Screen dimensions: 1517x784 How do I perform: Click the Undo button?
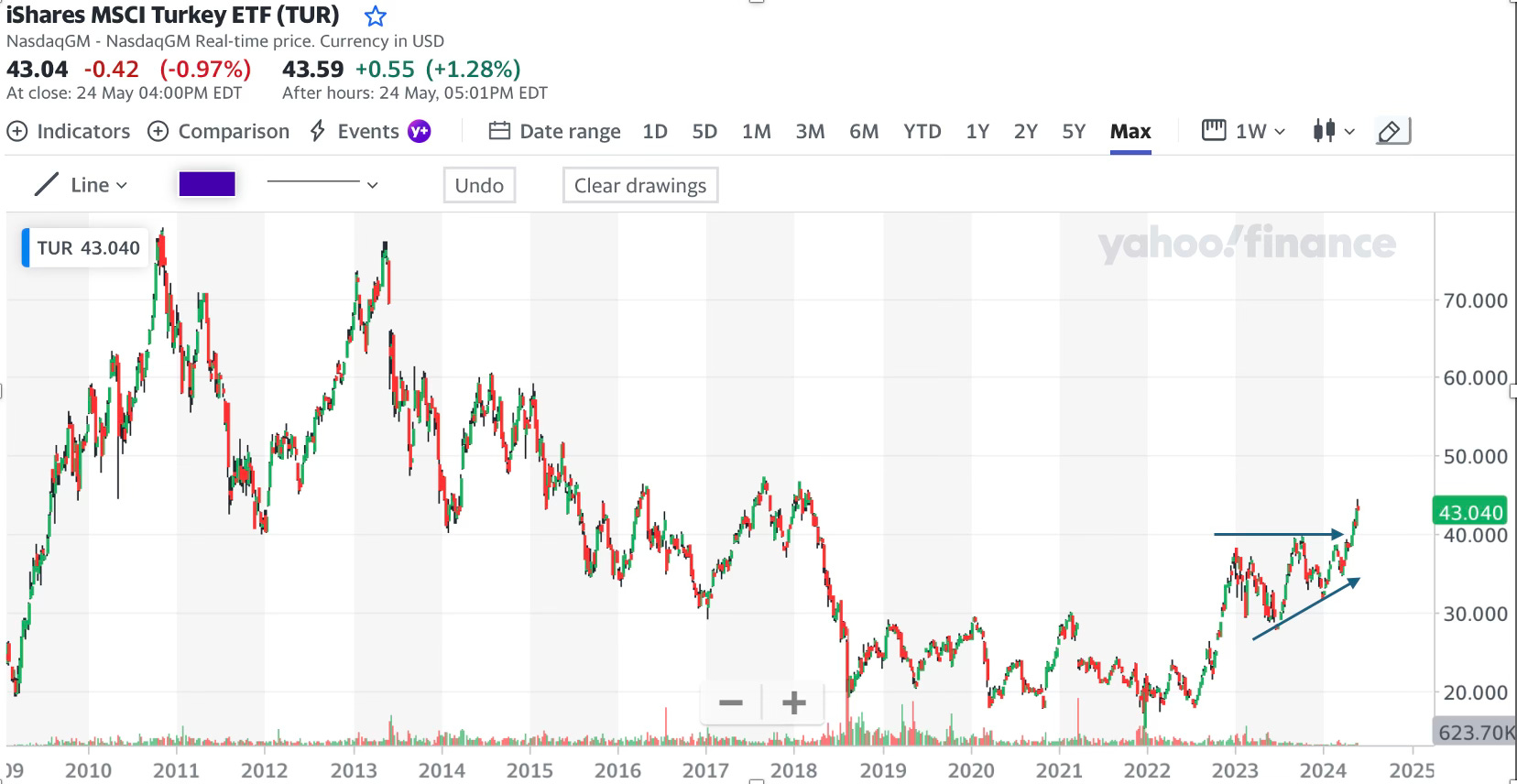tap(479, 185)
